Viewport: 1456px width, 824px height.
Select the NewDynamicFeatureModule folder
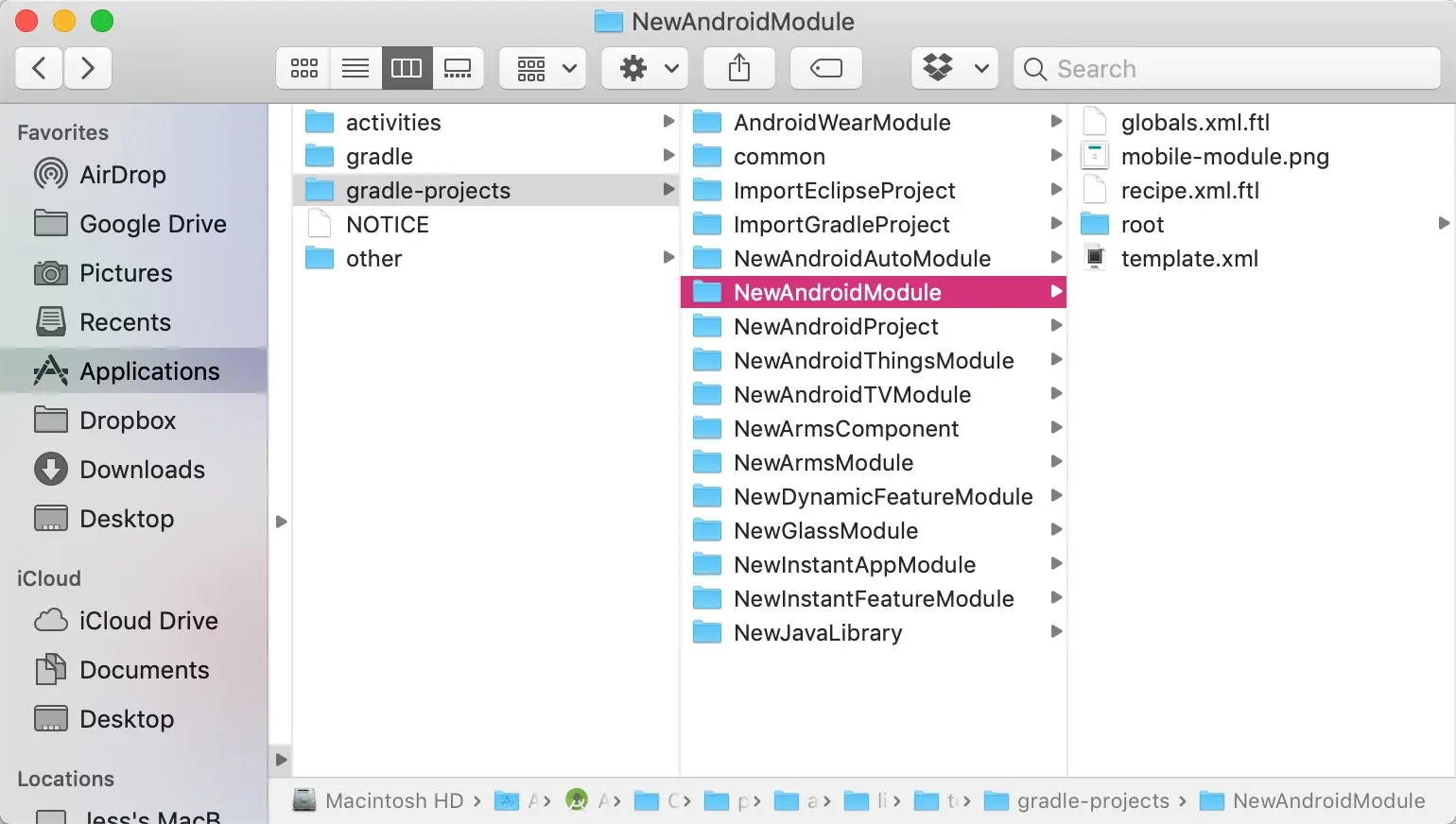coord(873,496)
